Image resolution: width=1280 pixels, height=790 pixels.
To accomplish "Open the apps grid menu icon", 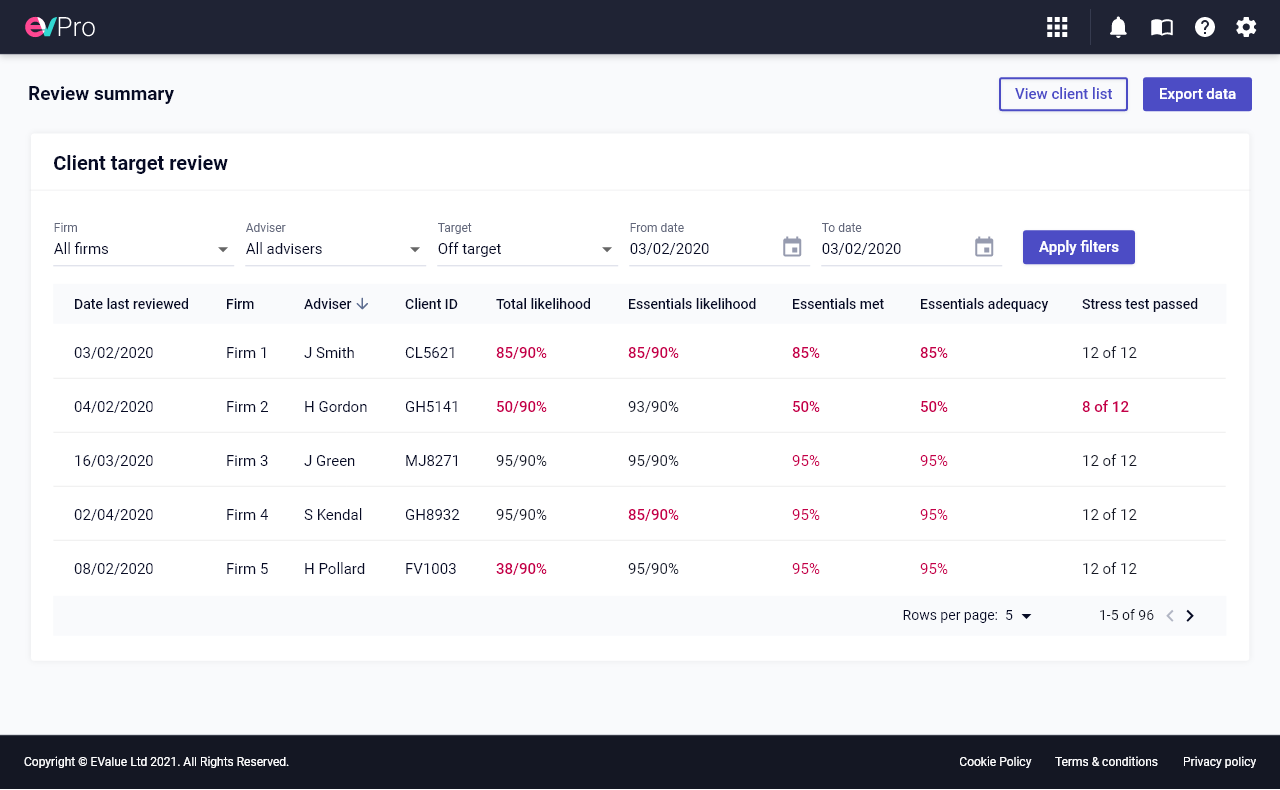I will [x=1057, y=27].
